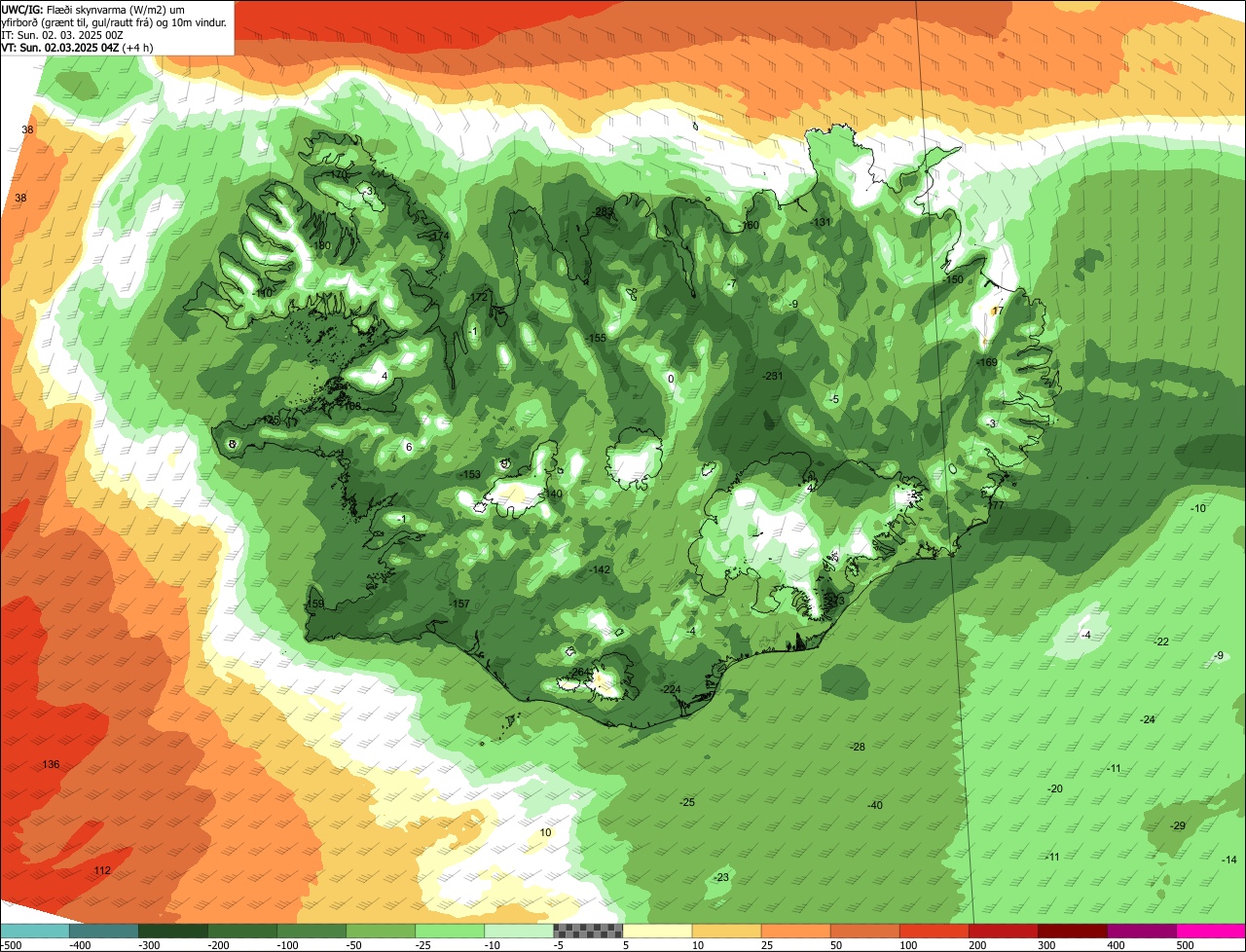The width and height of the screenshot is (1246, 952).
Task: Click the dark teal -400 to -300 legend swatch
Action: [104, 931]
